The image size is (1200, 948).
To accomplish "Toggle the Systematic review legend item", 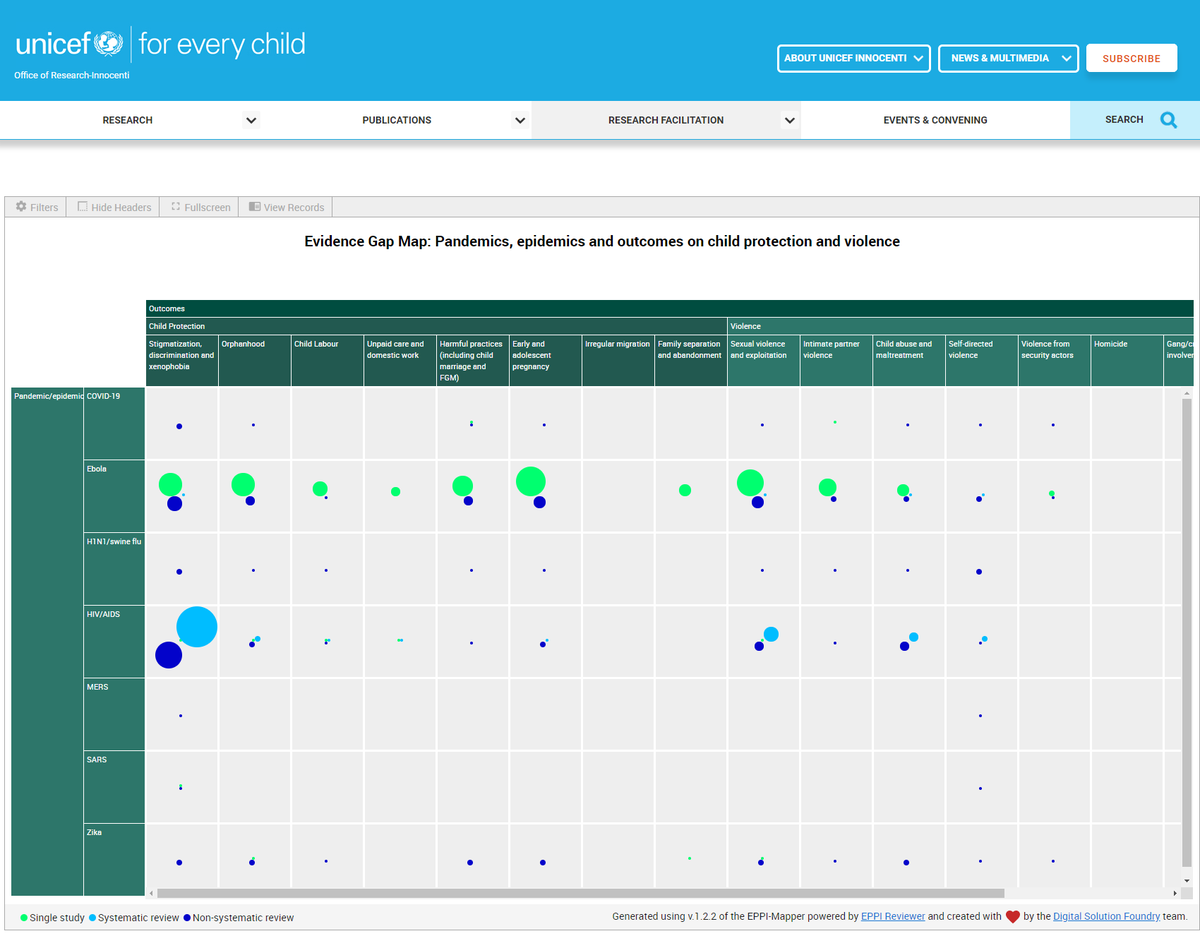I will [x=134, y=917].
